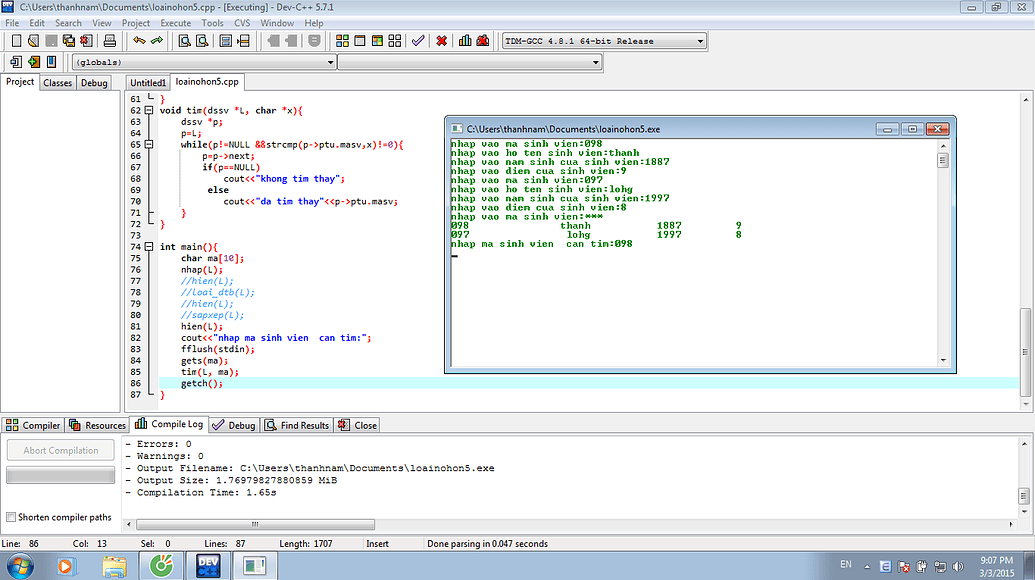Viewport: 1035px width, 580px height.
Task: Click the Debug checkmark icon
Action: pyautogui.click(x=417, y=40)
